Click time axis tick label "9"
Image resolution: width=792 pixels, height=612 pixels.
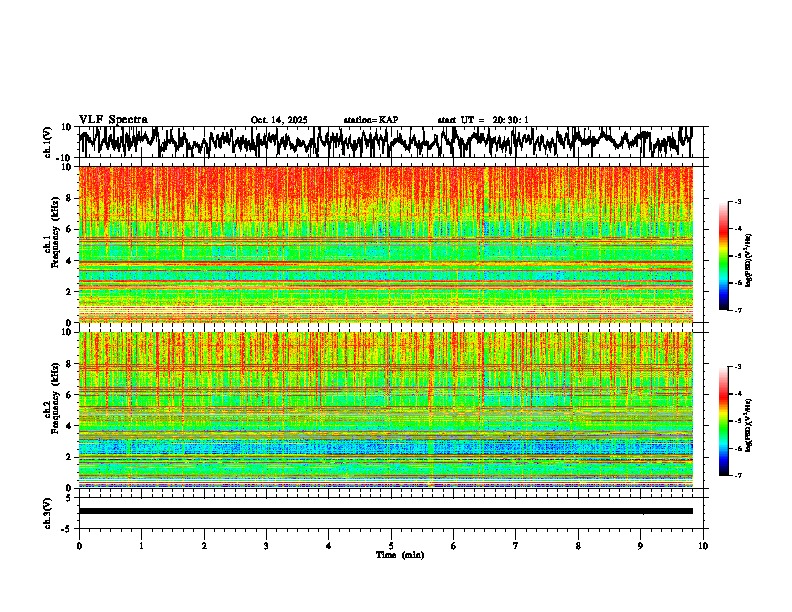tap(640, 546)
